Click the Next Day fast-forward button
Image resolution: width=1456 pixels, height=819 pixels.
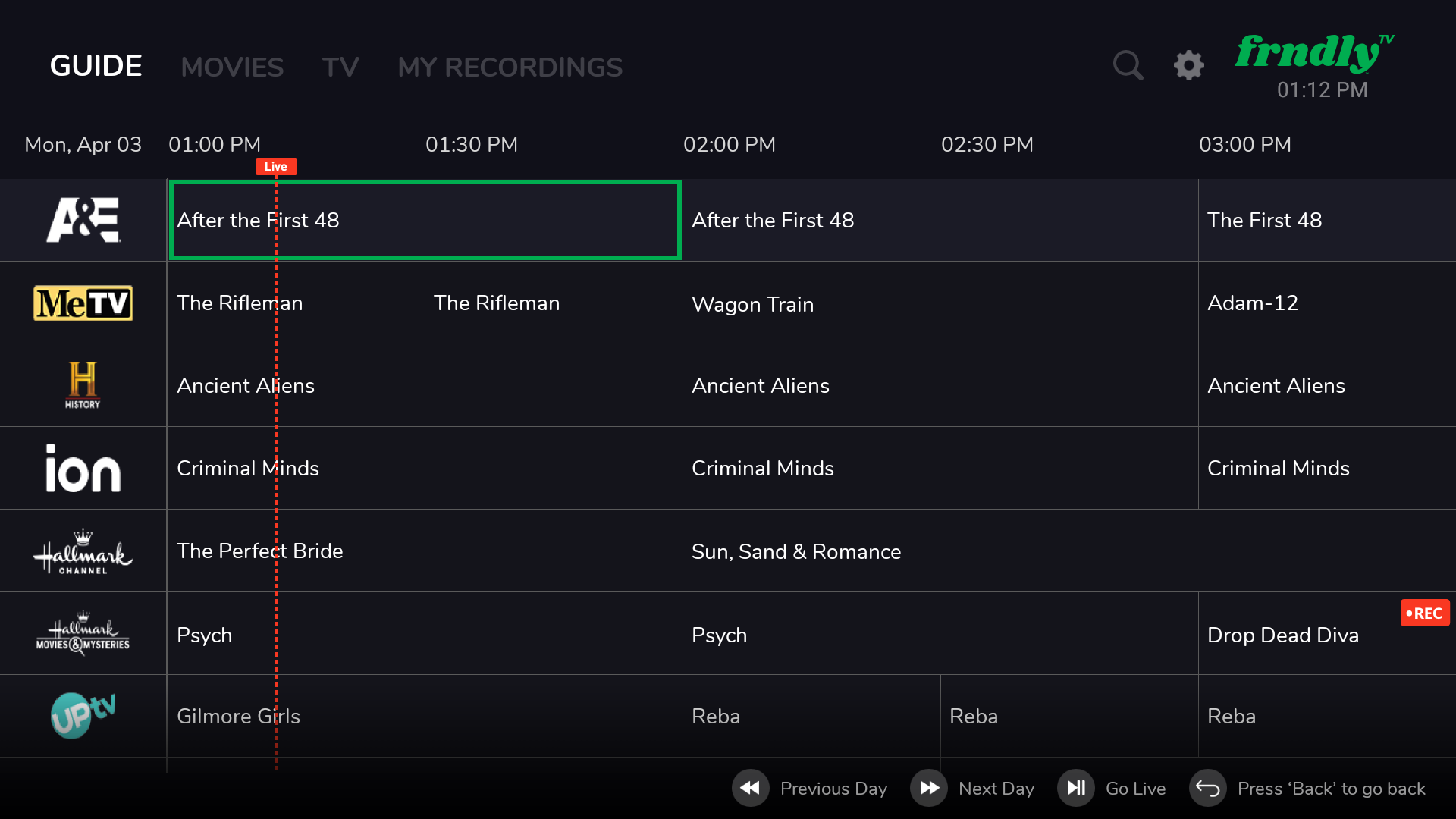coord(929,788)
